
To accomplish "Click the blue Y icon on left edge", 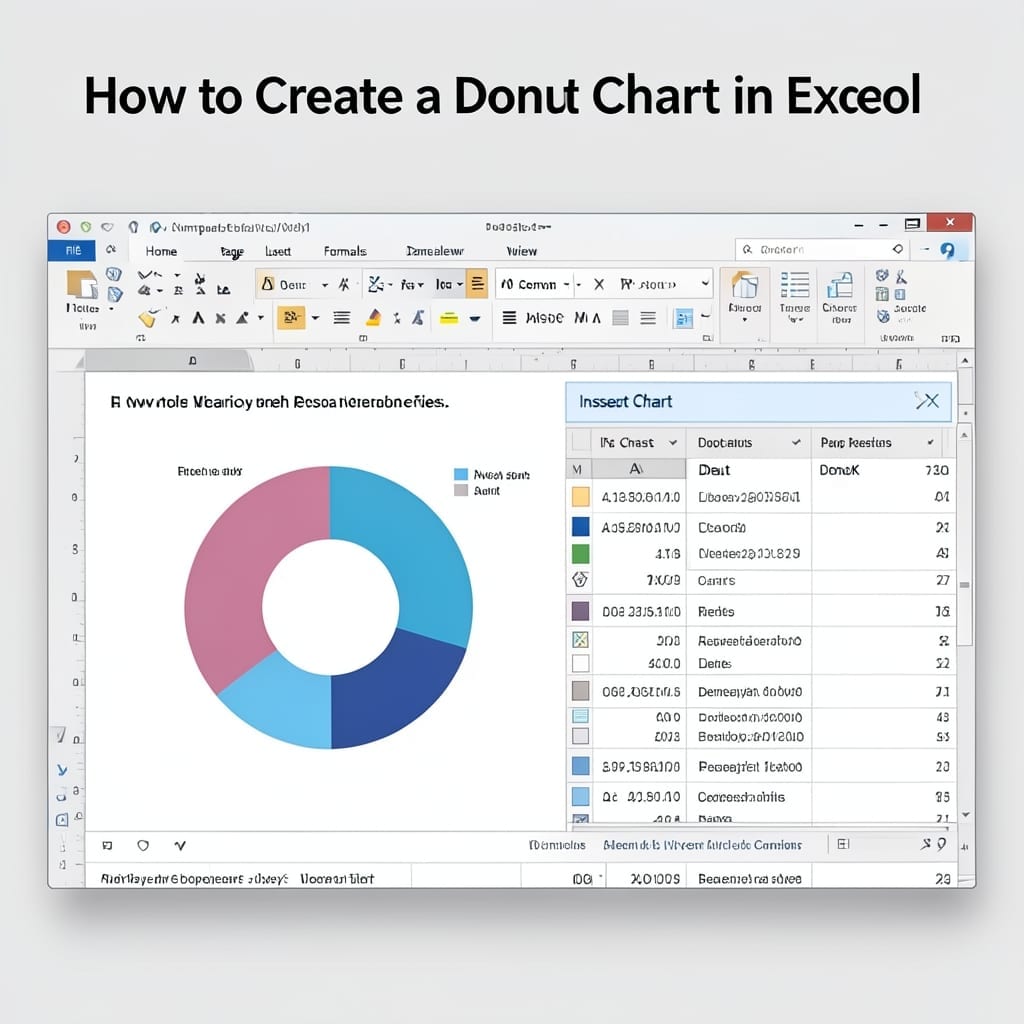I will coord(62,770).
